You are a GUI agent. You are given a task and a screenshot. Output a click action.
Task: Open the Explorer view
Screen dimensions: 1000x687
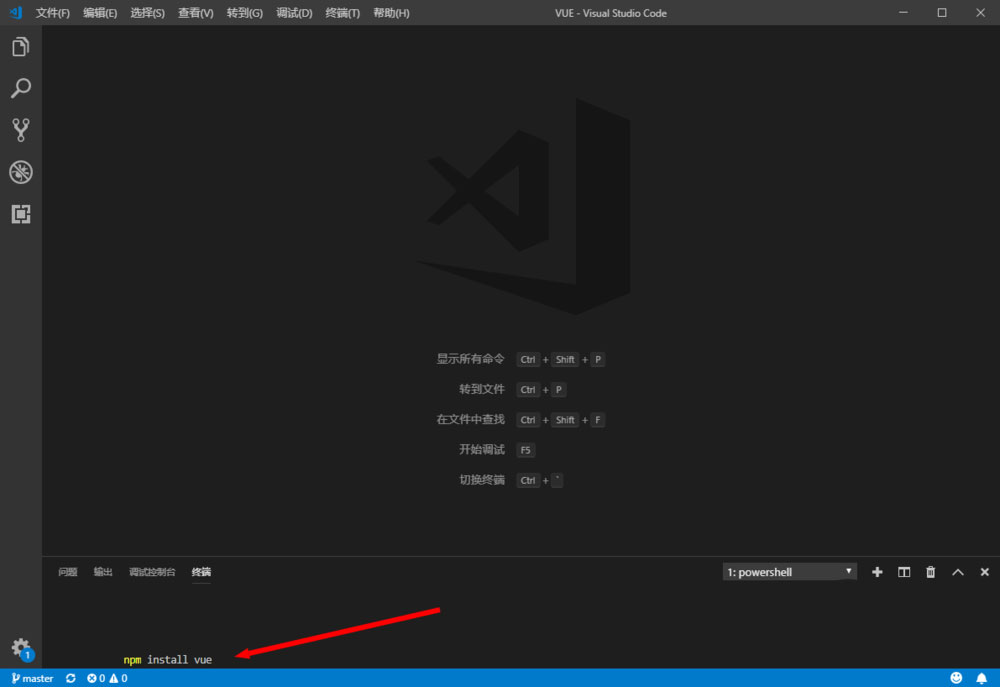pyautogui.click(x=21, y=46)
